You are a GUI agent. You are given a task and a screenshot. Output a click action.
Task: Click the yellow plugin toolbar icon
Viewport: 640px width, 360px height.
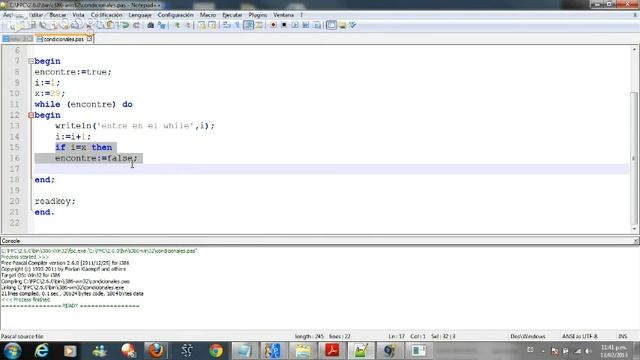tap(342, 25)
